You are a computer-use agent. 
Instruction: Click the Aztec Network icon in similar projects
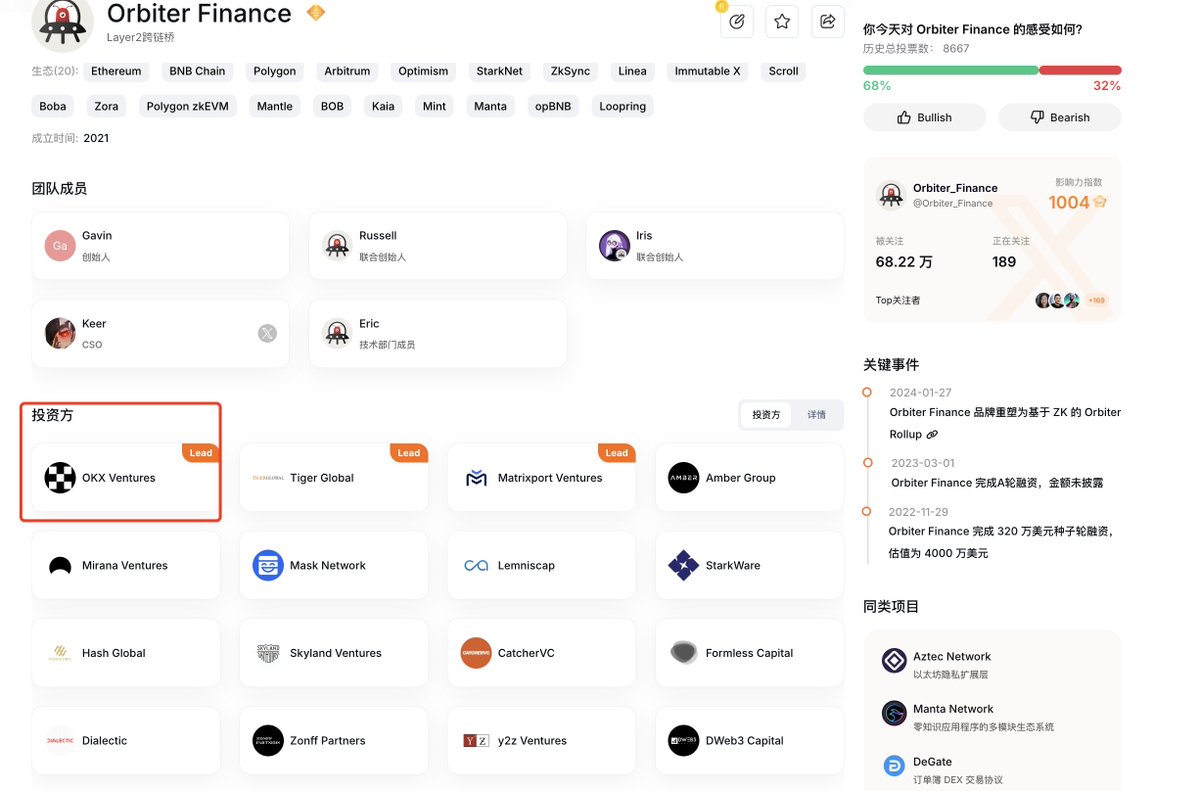(894, 661)
